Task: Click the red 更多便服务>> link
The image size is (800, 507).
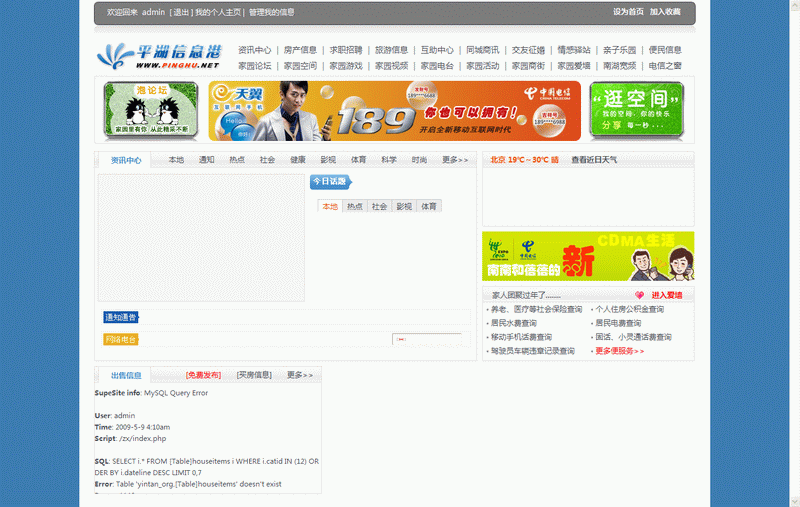Action: click(620, 350)
